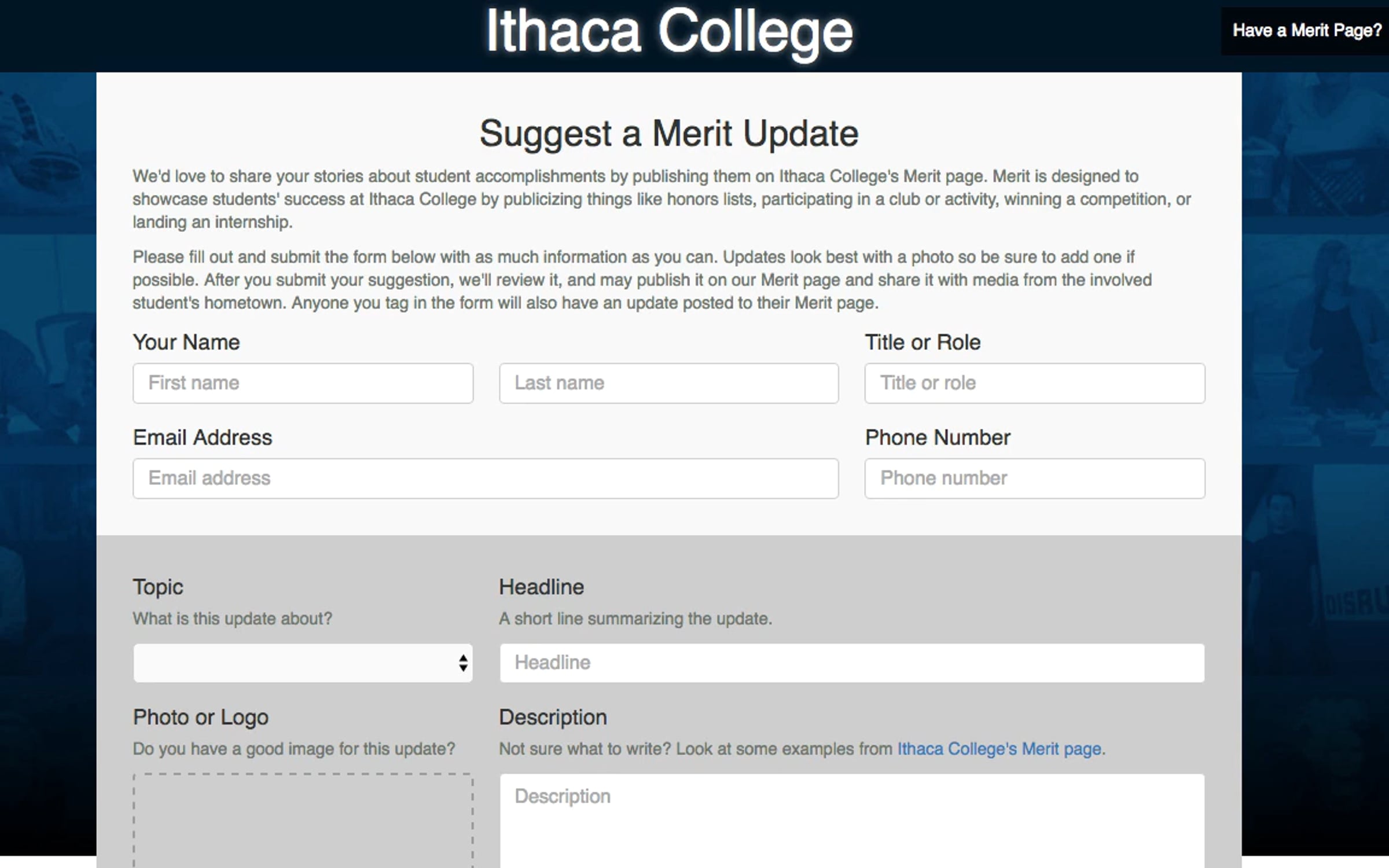The width and height of the screenshot is (1389, 868).
Task: Click the Description label
Action: click(x=553, y=718)
